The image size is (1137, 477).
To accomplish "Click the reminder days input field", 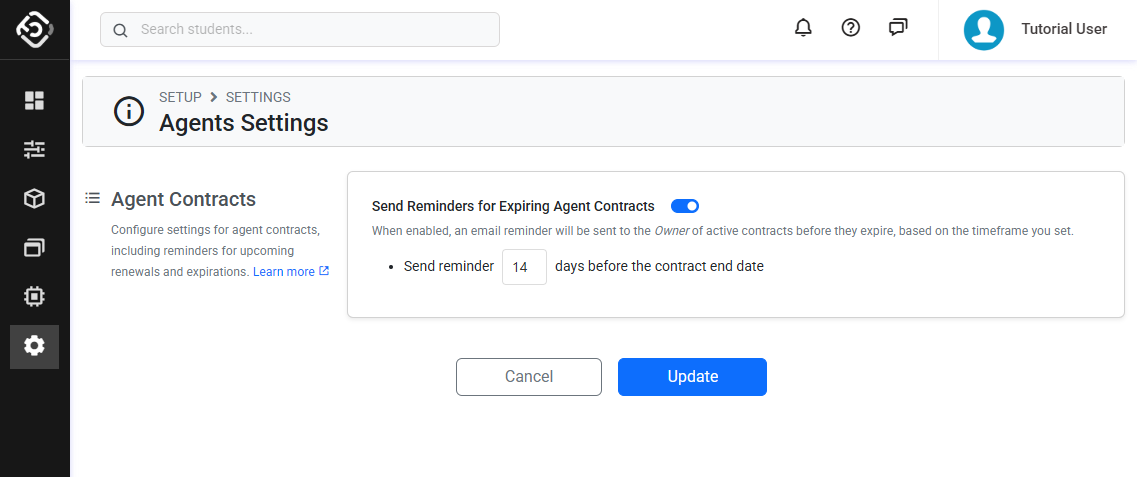I will (x=524, y=267).
